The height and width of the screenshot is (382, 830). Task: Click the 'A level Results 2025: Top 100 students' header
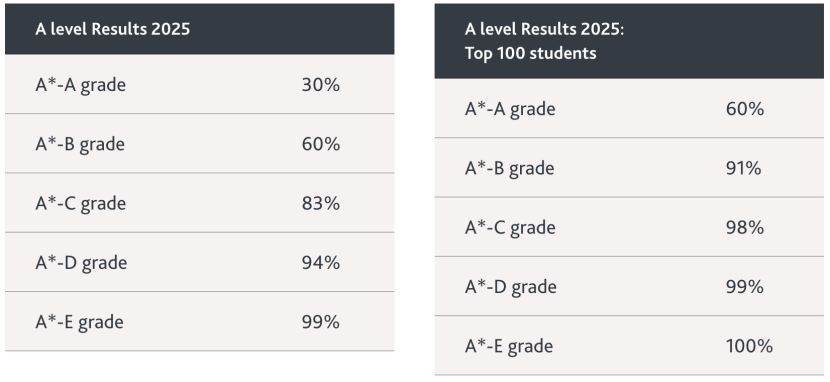click(x=629, y=41)
